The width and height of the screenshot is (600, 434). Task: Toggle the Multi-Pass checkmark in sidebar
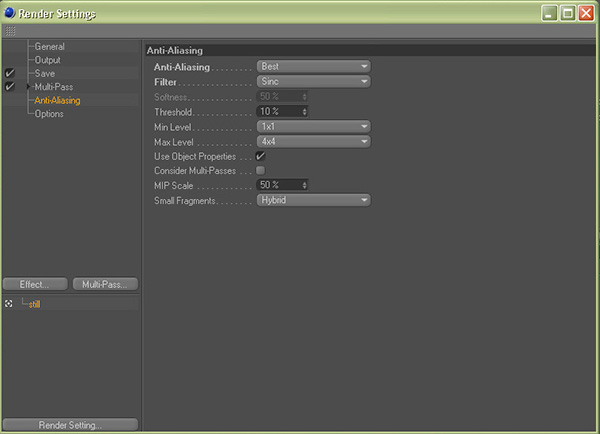point(9,88)
